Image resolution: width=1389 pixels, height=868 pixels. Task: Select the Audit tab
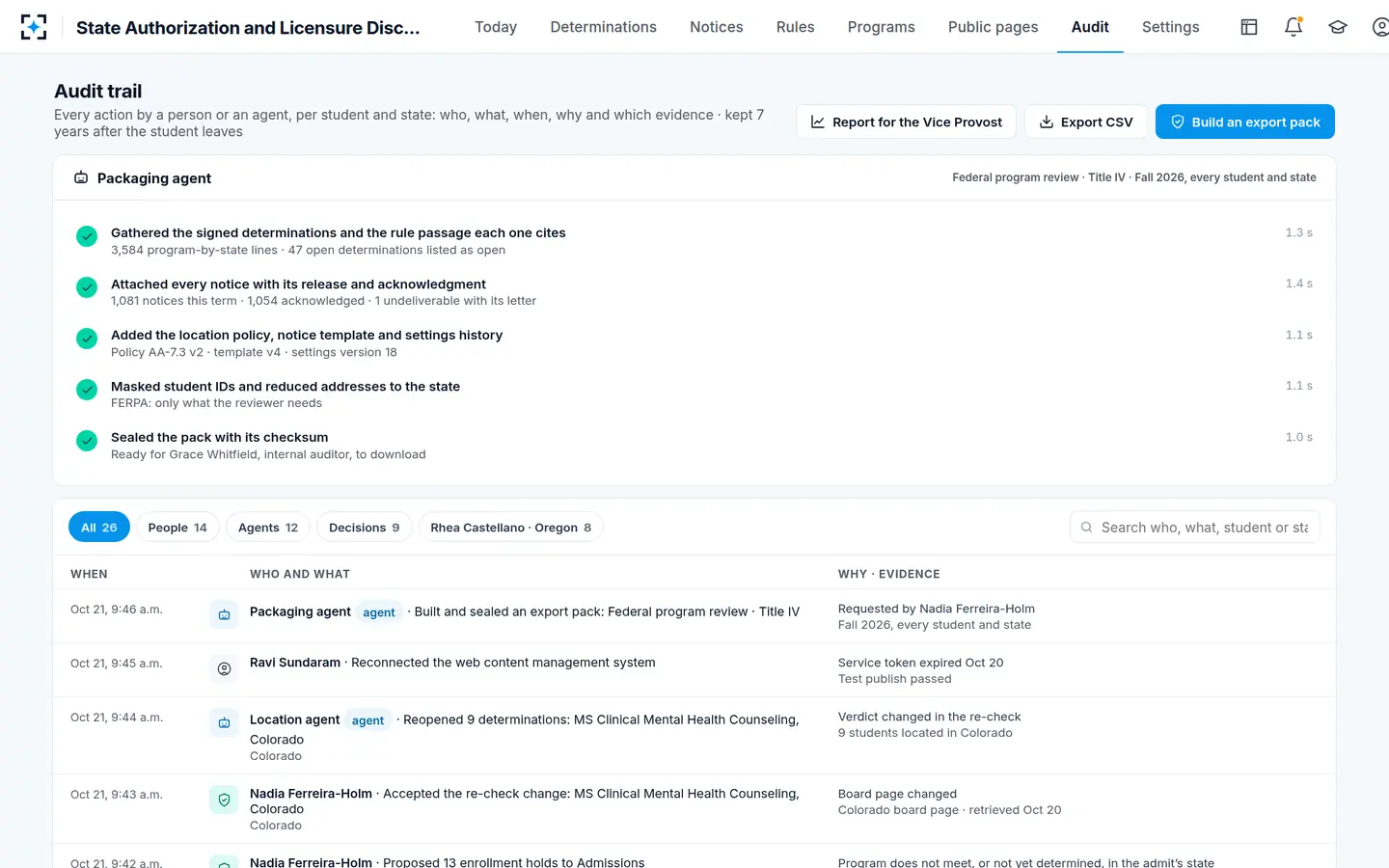(1090, 27)
